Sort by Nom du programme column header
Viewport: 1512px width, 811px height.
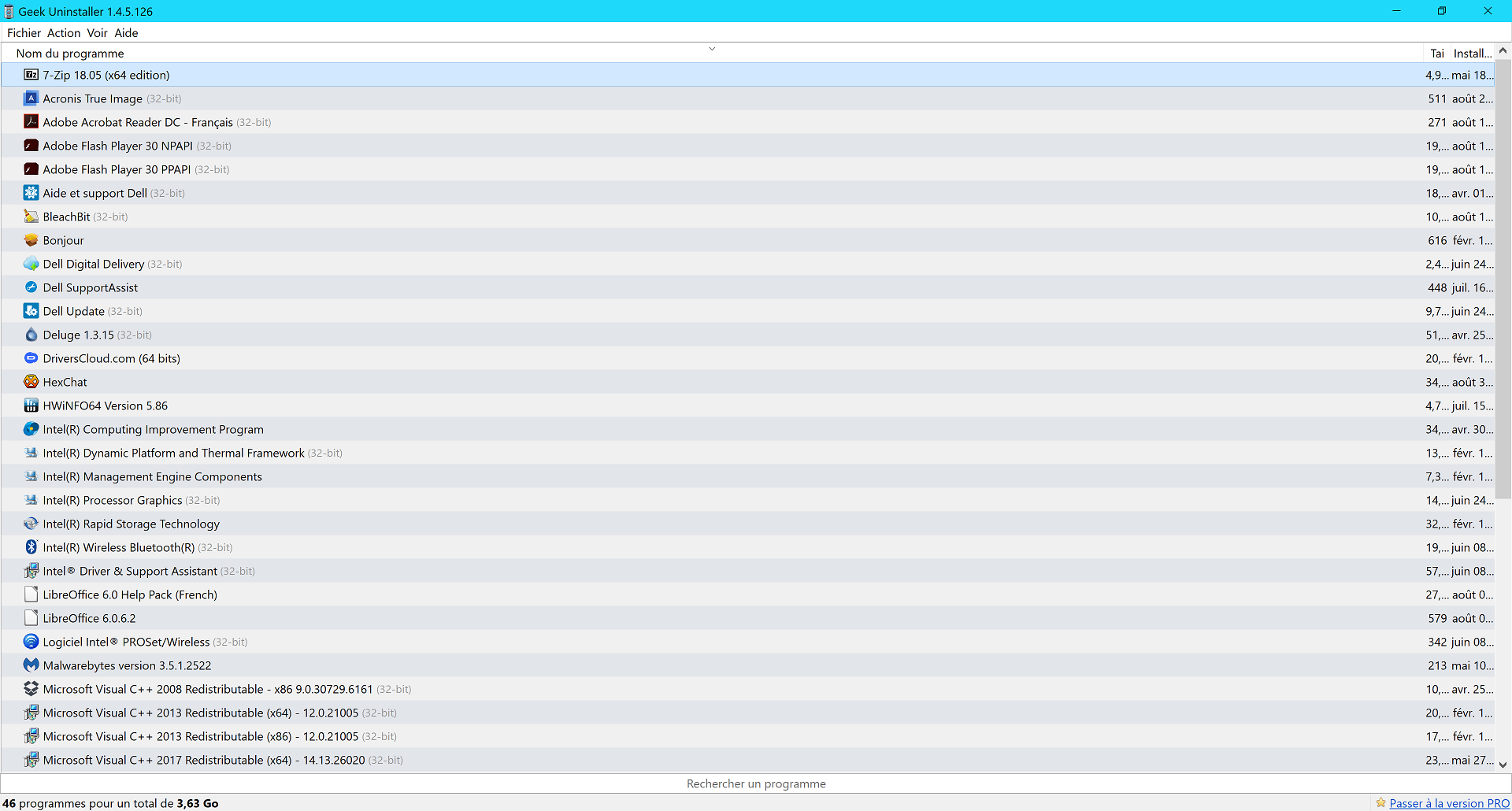tap(712, 54)
